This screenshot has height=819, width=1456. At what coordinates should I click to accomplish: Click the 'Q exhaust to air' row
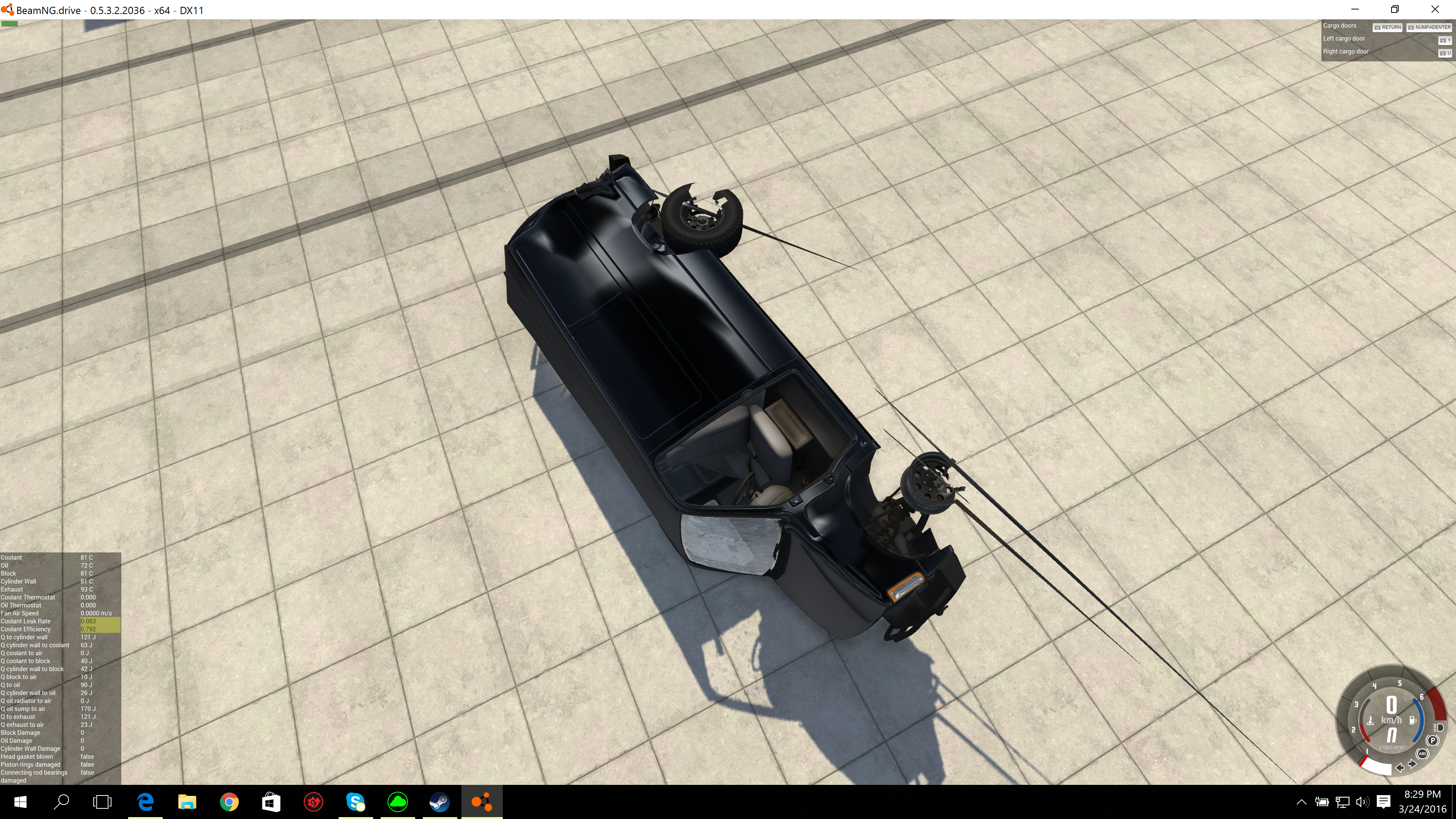point(61,725)
